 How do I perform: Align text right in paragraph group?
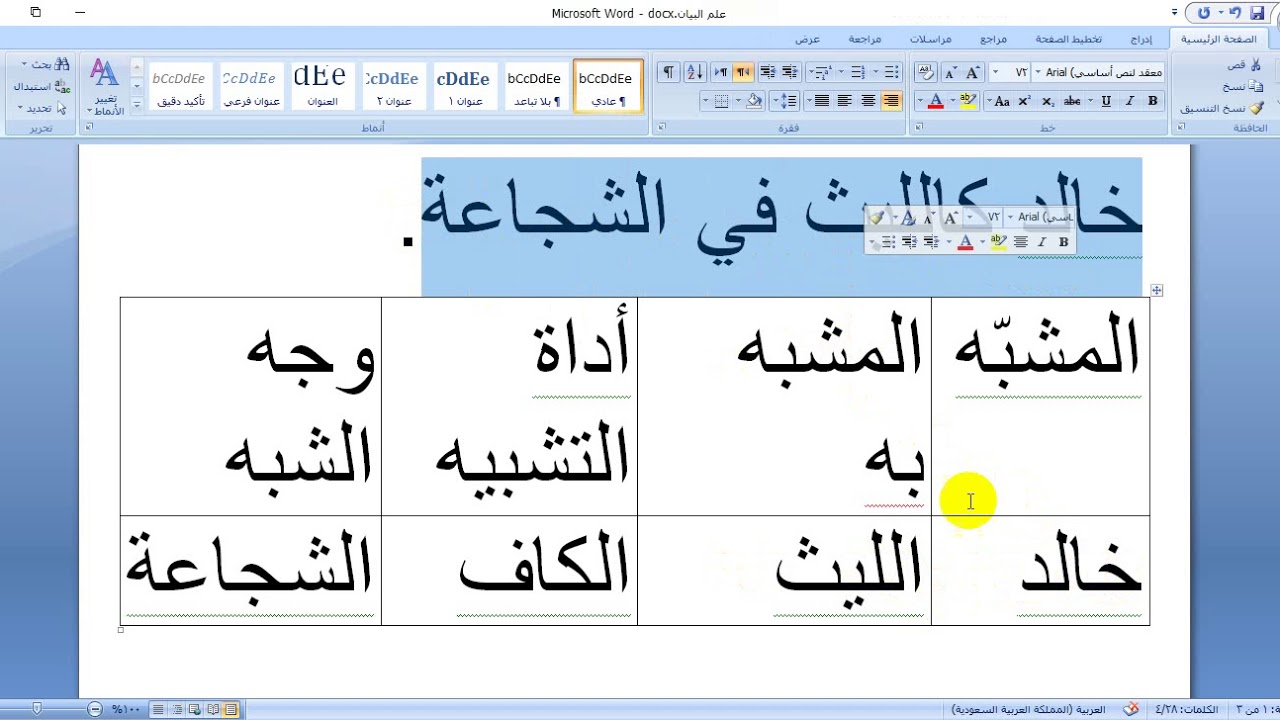click(891, 101)
